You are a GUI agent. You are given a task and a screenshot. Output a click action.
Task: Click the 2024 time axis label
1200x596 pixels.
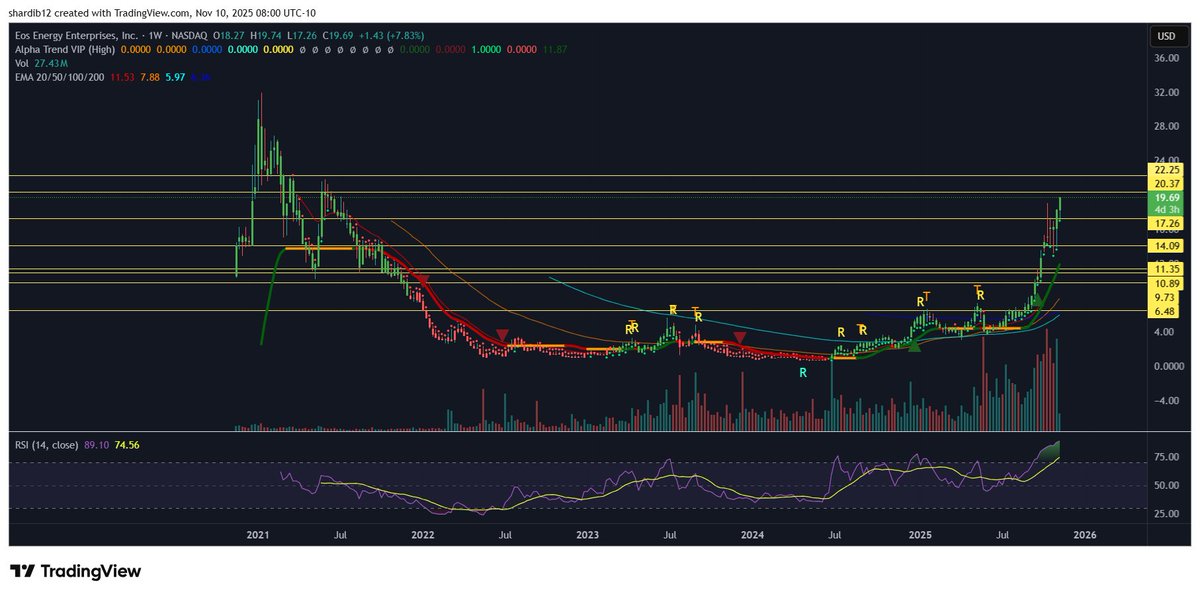(753, 536)
